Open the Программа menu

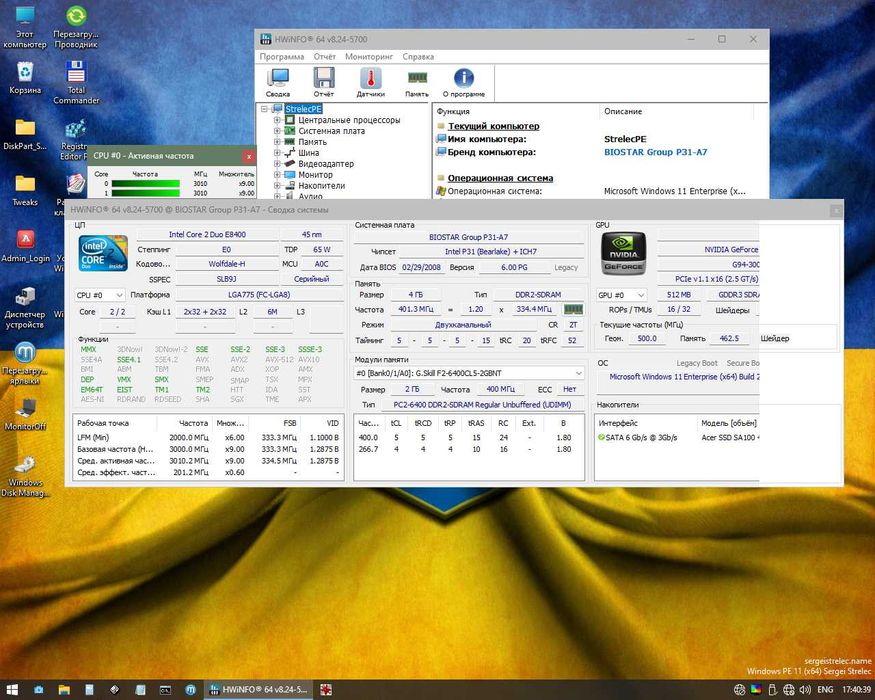tap(282, 56)
